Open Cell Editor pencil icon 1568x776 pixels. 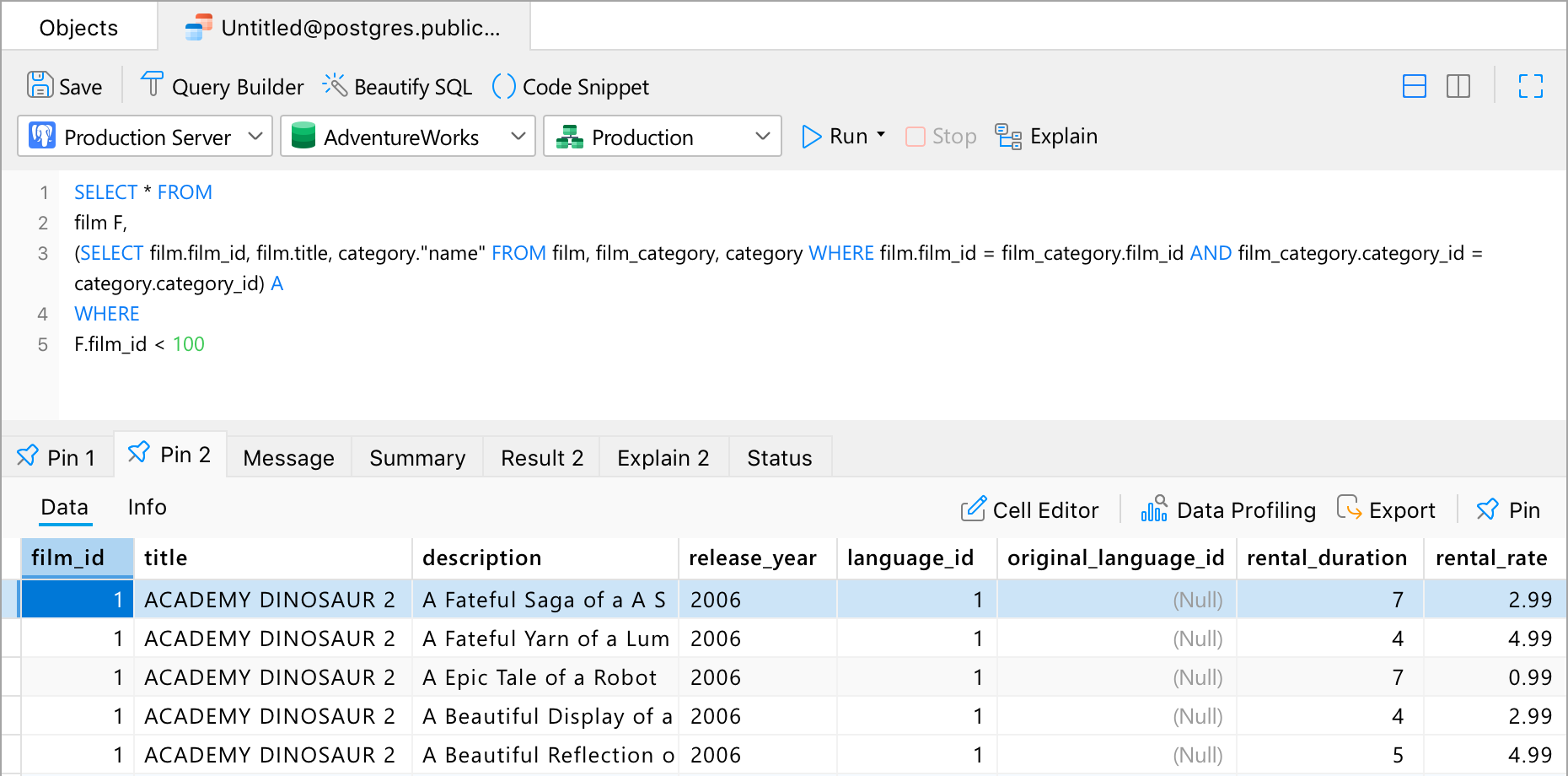tap(973, 509)
